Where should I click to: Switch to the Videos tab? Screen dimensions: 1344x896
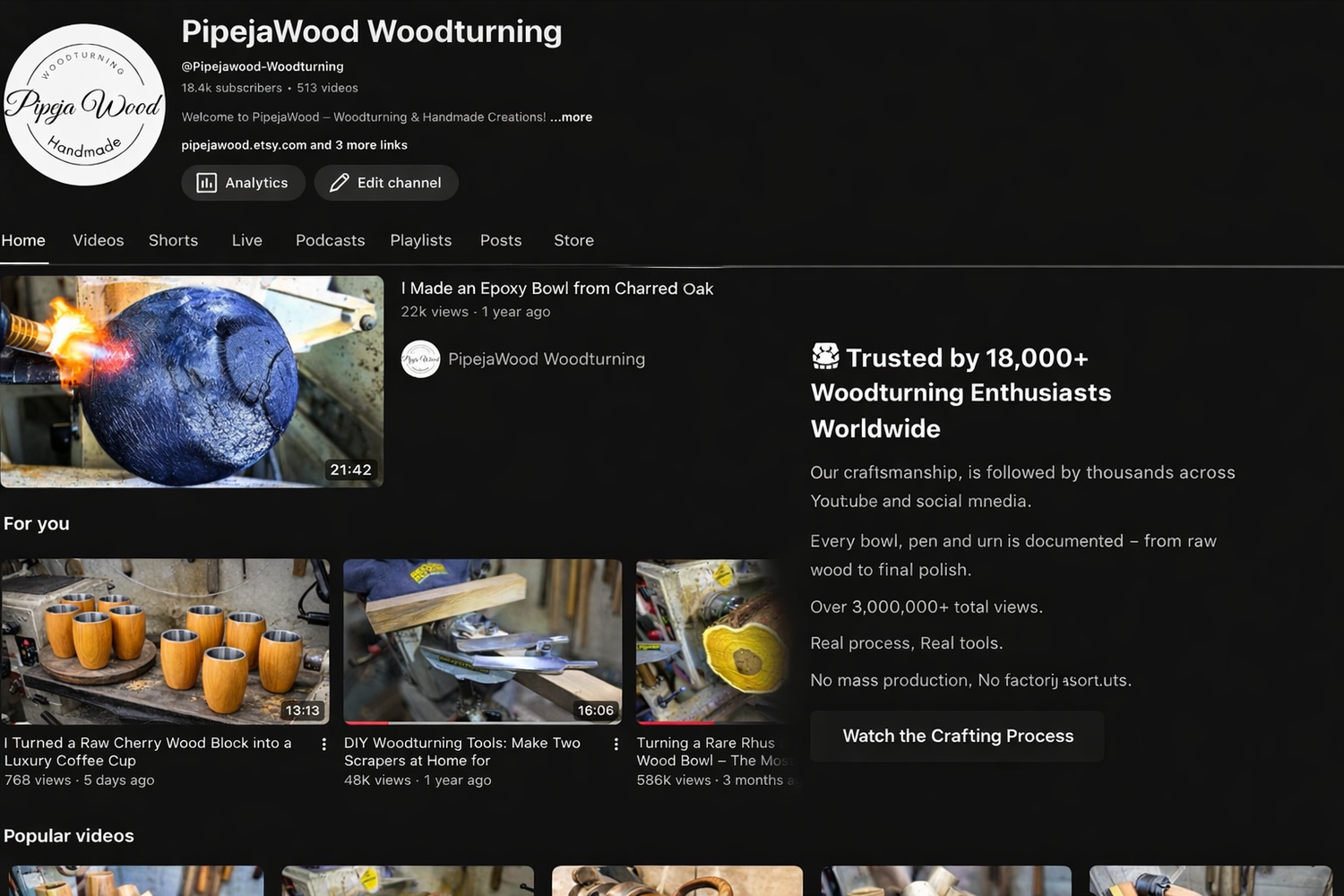tap(98, 240)
